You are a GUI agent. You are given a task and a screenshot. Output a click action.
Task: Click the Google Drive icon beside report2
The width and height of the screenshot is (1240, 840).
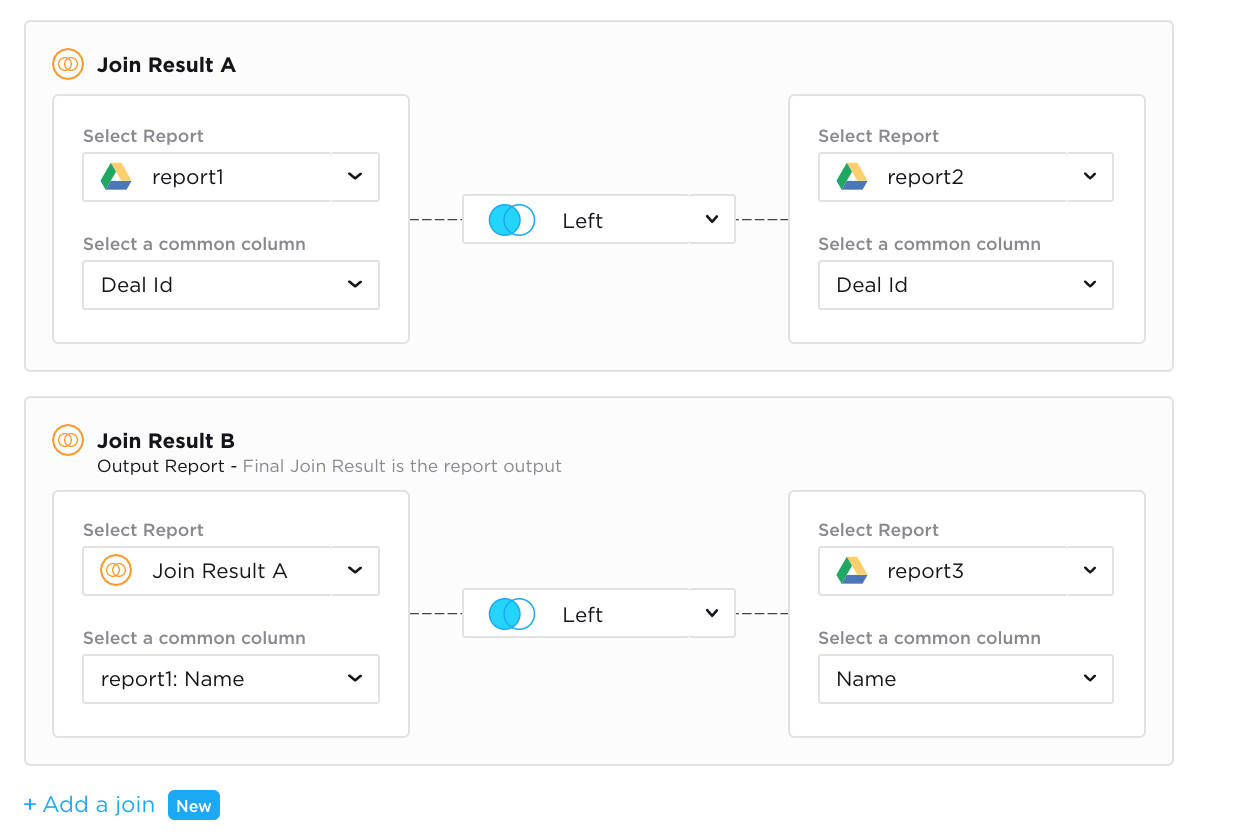pos(852,177)
